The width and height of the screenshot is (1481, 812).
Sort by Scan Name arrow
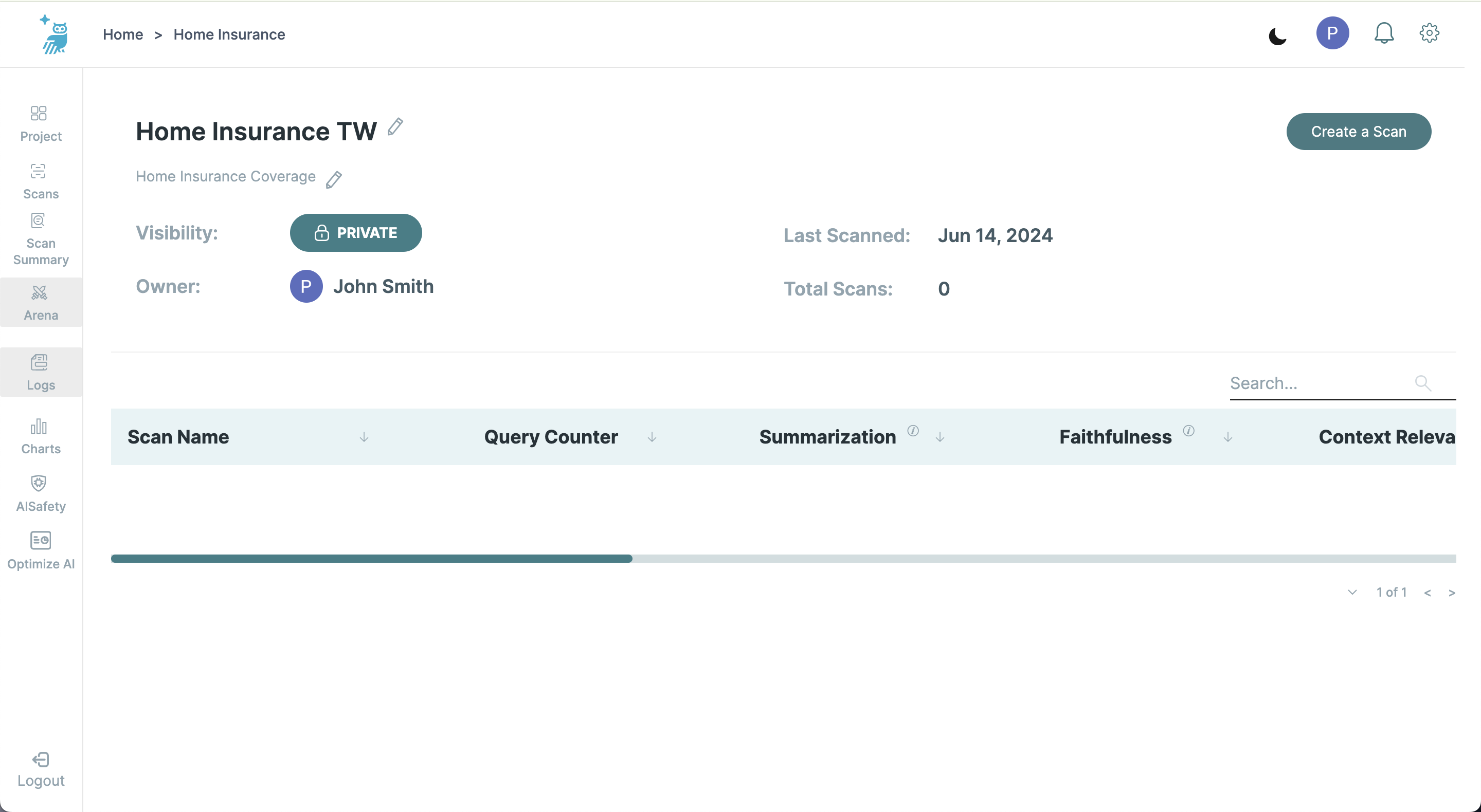pyautogui.click(x=364, y=437)
